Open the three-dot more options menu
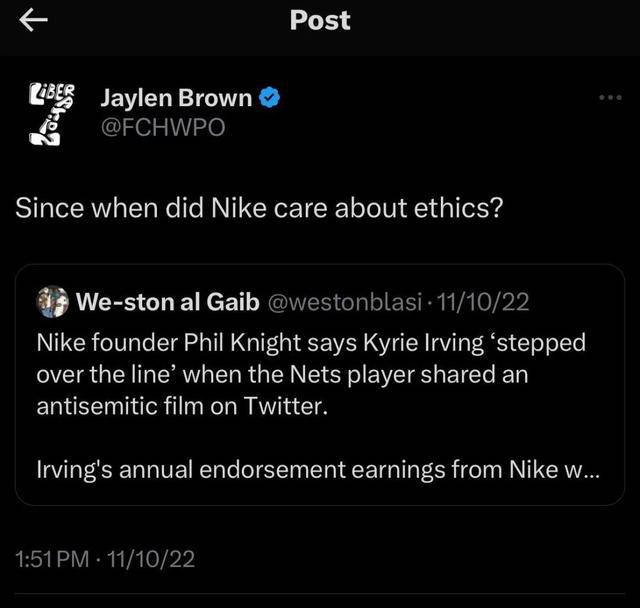640x608 pixels. tap(609, 99)
